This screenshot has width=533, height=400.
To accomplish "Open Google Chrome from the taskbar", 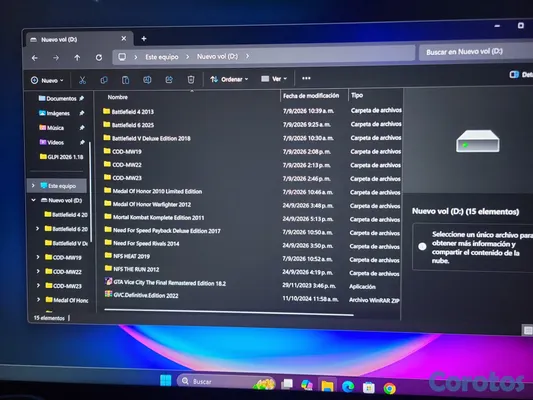I will pos(390,388).
